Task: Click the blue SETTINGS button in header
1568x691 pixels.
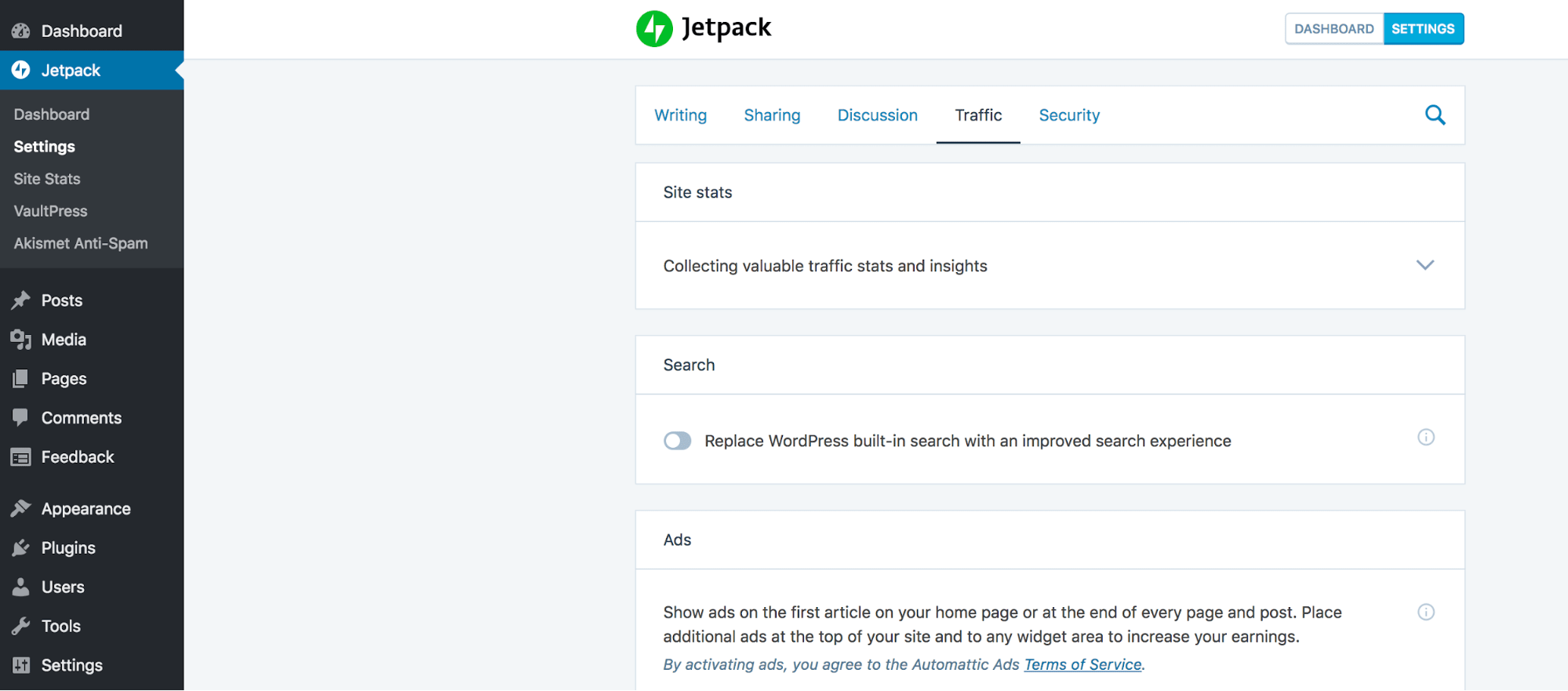Action: click(1424, 29)
